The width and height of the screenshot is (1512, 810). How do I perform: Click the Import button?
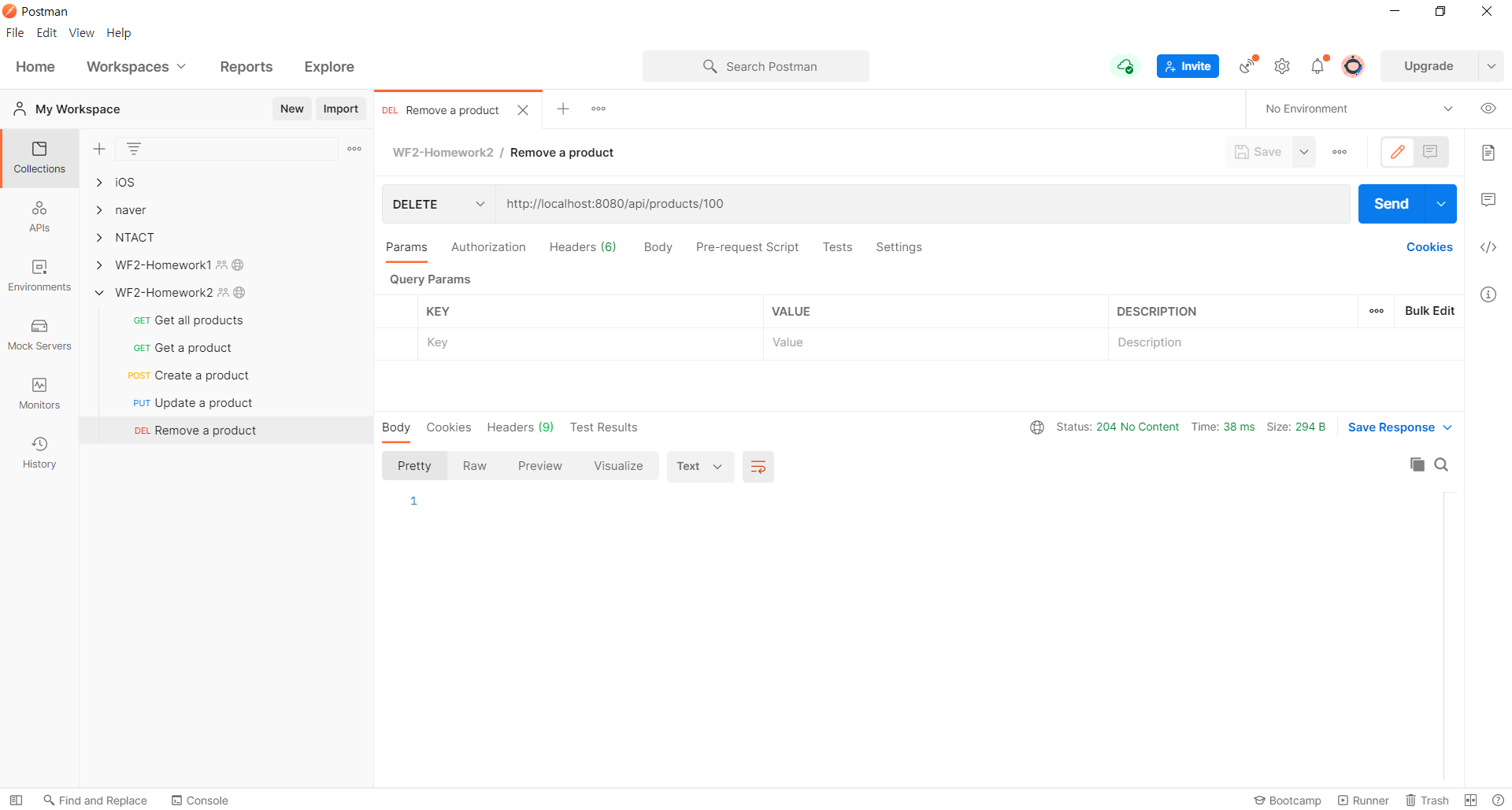341,109
